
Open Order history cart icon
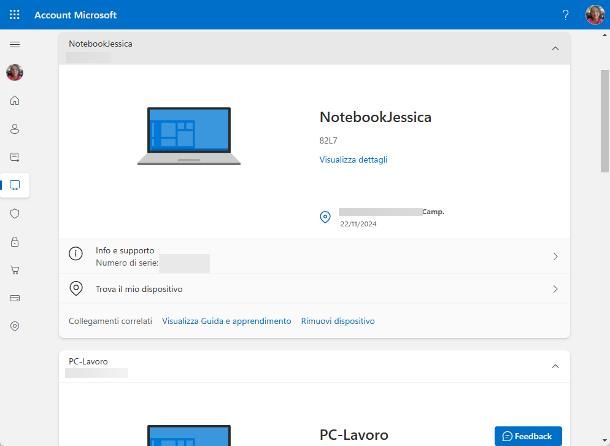[15, 270]
